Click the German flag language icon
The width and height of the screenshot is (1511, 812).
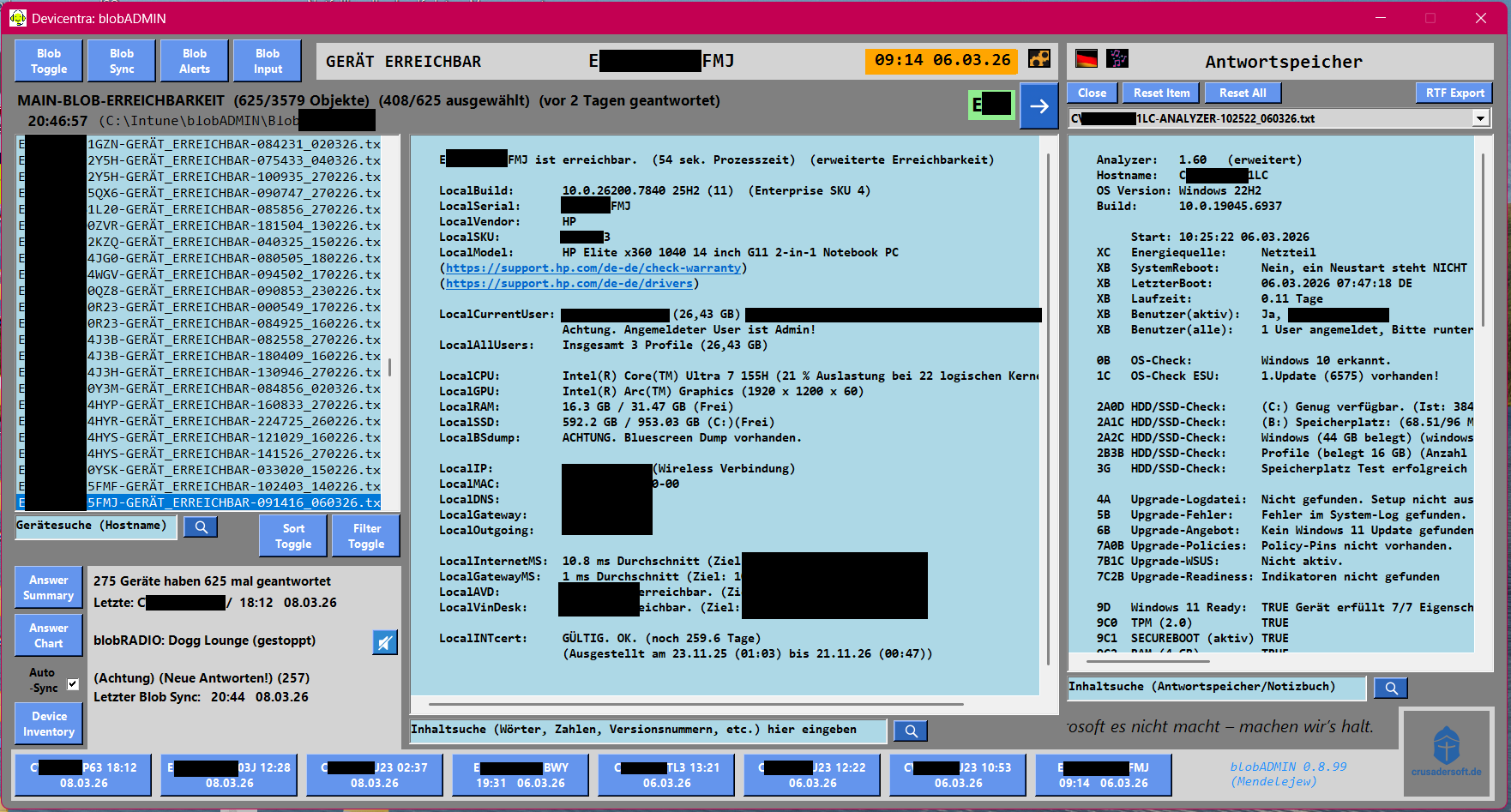pyautogui.click(x=1087, y=59)
